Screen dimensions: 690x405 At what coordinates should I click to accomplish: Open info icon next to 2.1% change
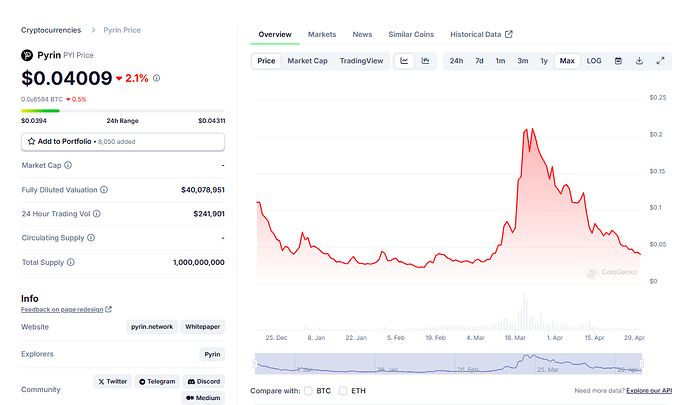pos(156,78)
